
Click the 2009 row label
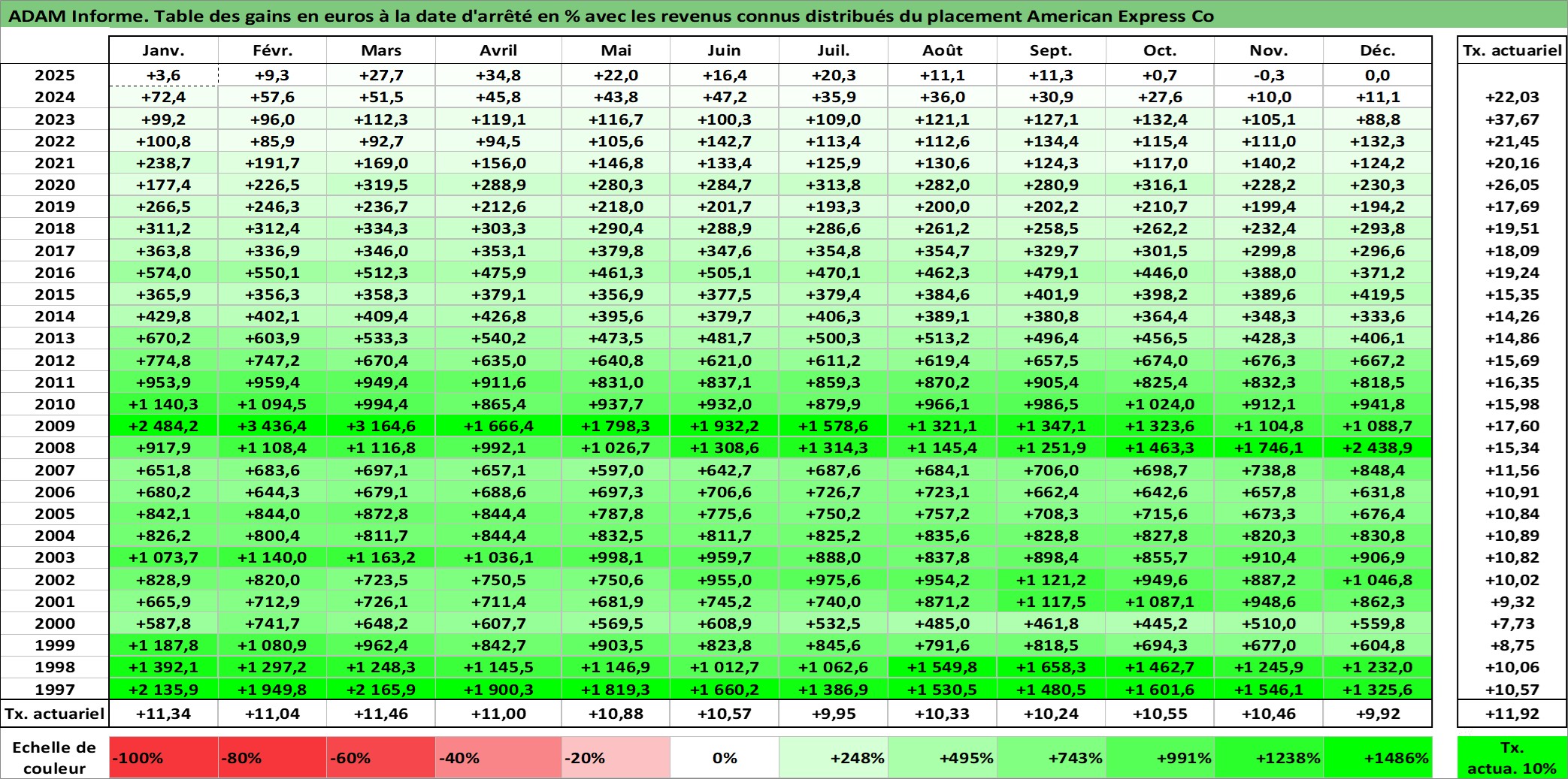[55, 426]
